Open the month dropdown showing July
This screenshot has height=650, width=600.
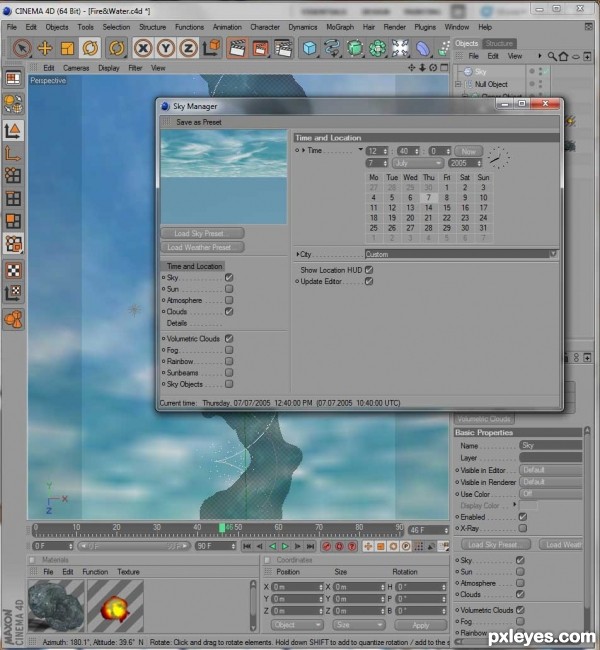[418, 163]
